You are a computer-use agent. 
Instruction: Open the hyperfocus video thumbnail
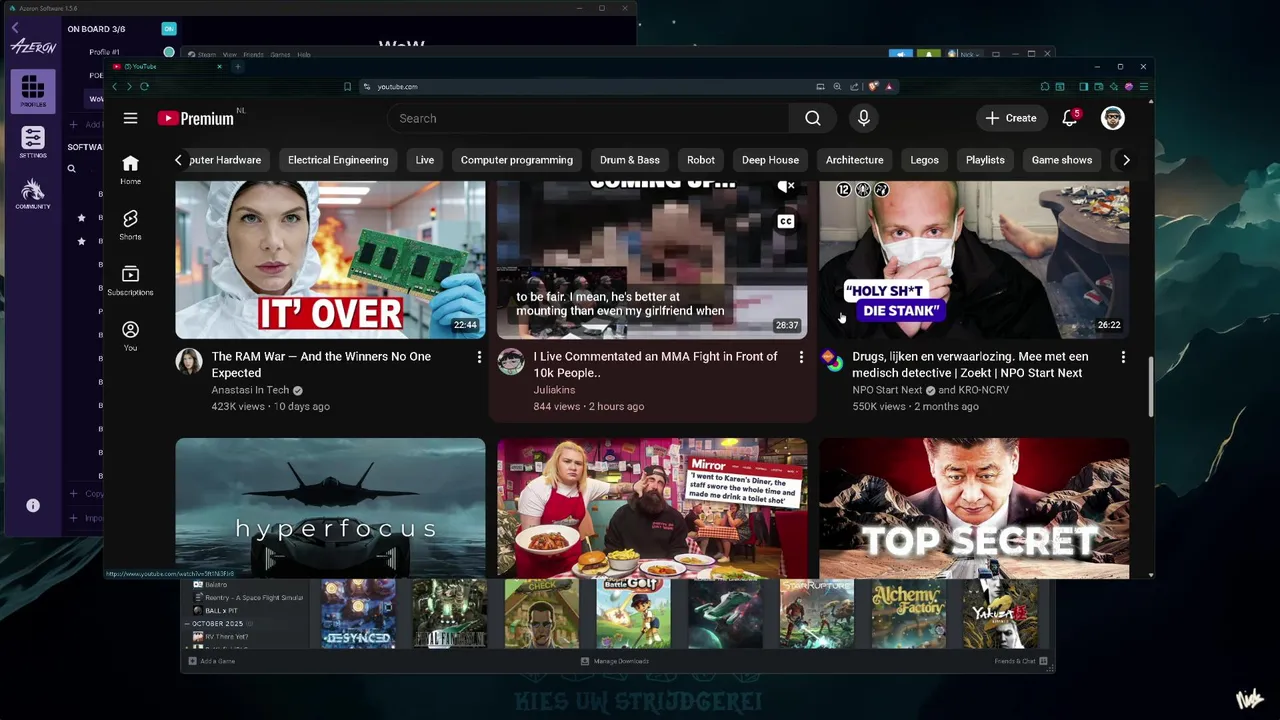(330, 508)
